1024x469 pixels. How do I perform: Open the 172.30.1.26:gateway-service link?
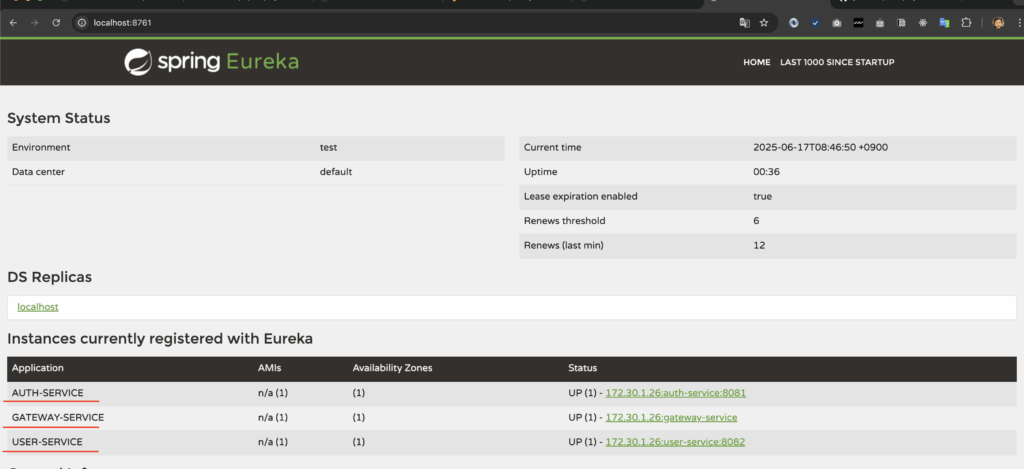click(x=671, y=417)
